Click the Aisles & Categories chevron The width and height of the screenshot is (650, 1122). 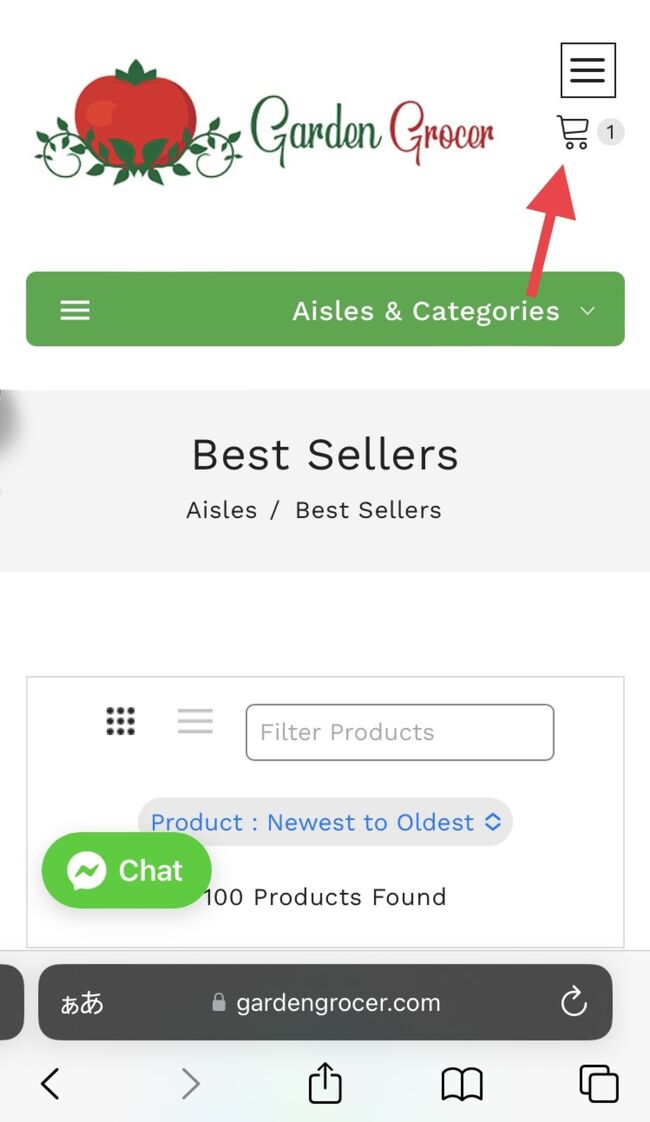pos(588,311)
